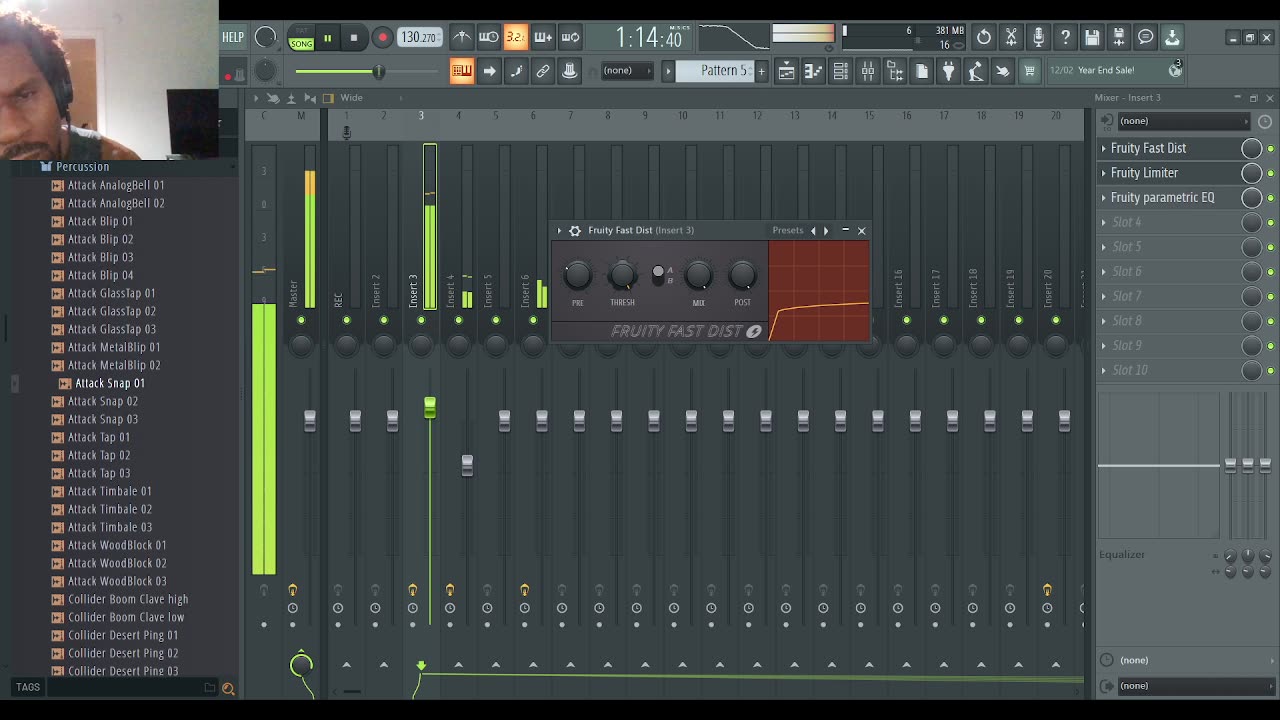Toggle the multilink to controllers icon

pyautogui.click(x=543, y=71)
